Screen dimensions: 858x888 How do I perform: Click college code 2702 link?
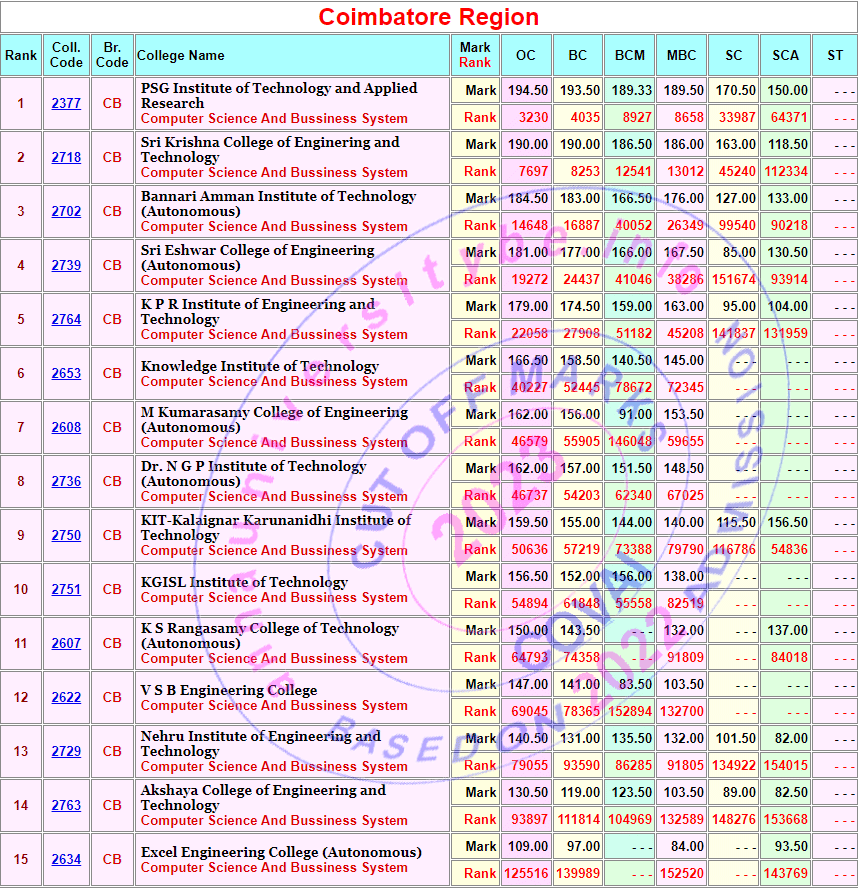click(x=66, y=212)
